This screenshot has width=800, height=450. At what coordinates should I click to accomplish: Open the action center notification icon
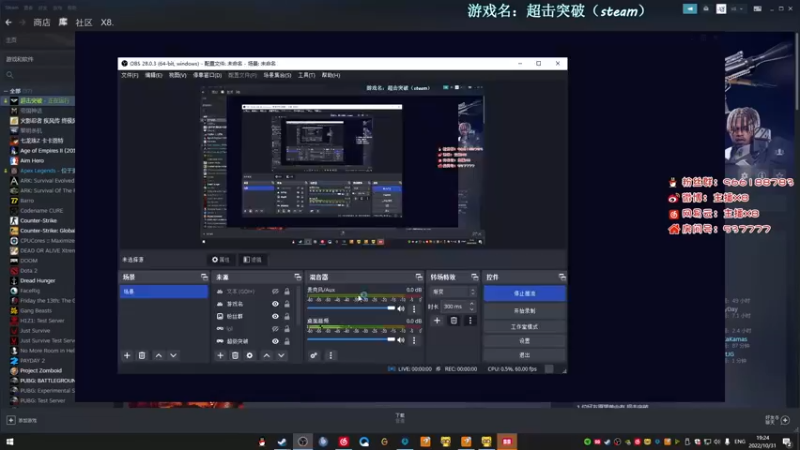click(787, 442)
